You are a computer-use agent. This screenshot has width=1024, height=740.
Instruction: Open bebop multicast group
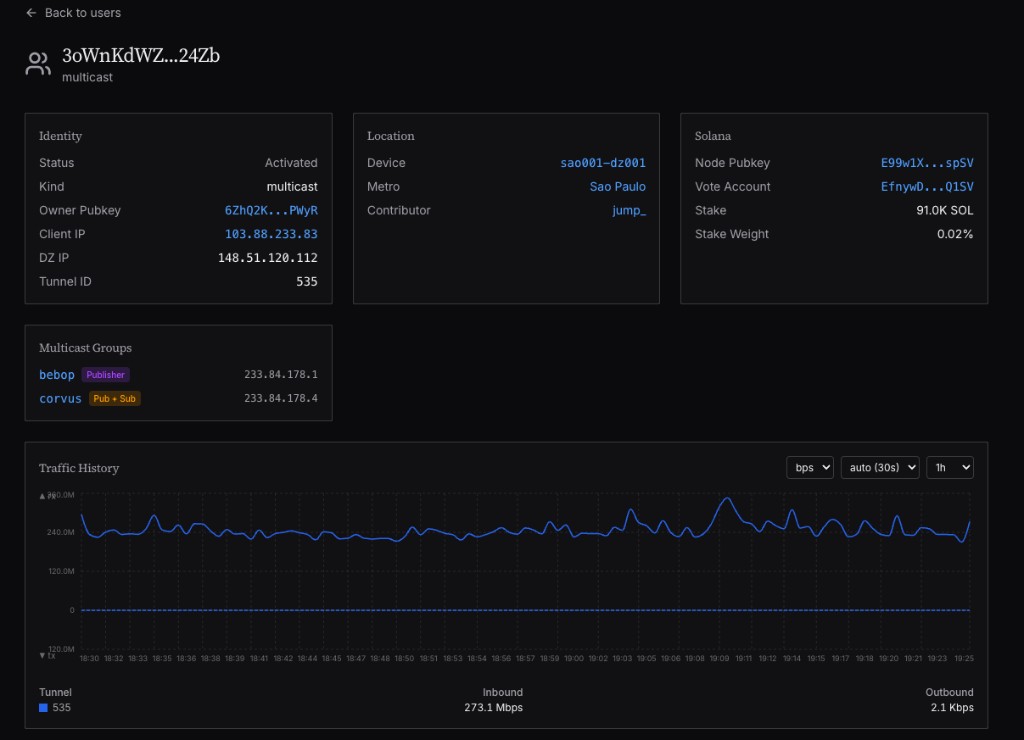(57, 375)
